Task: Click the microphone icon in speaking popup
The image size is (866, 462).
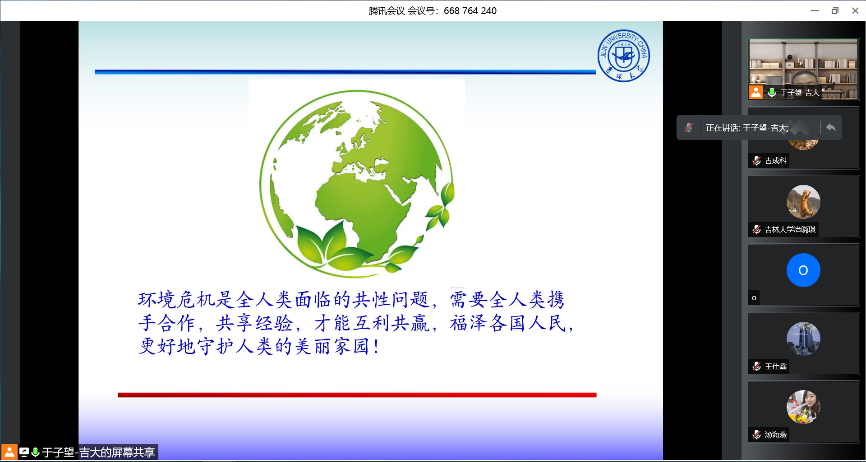Action: [689, 128]
